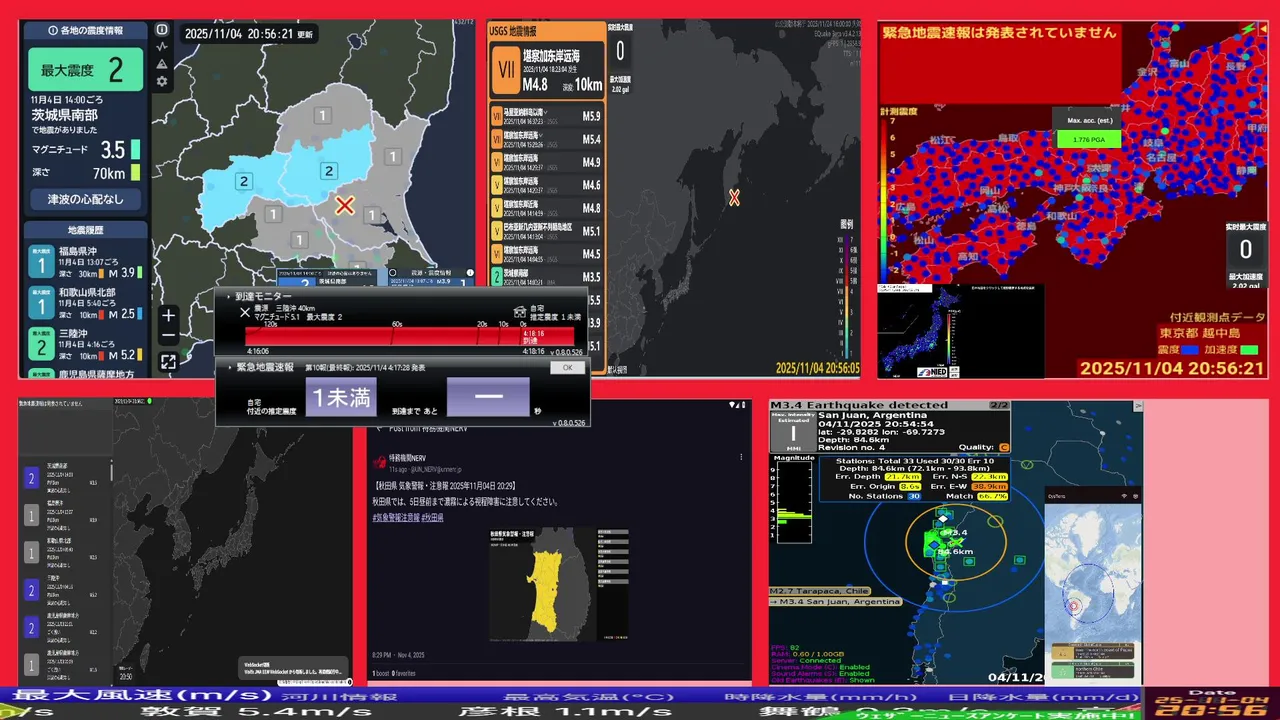1280x720 pixels.
Task: Zoom out with the minus map button
Action: [168, 336]
